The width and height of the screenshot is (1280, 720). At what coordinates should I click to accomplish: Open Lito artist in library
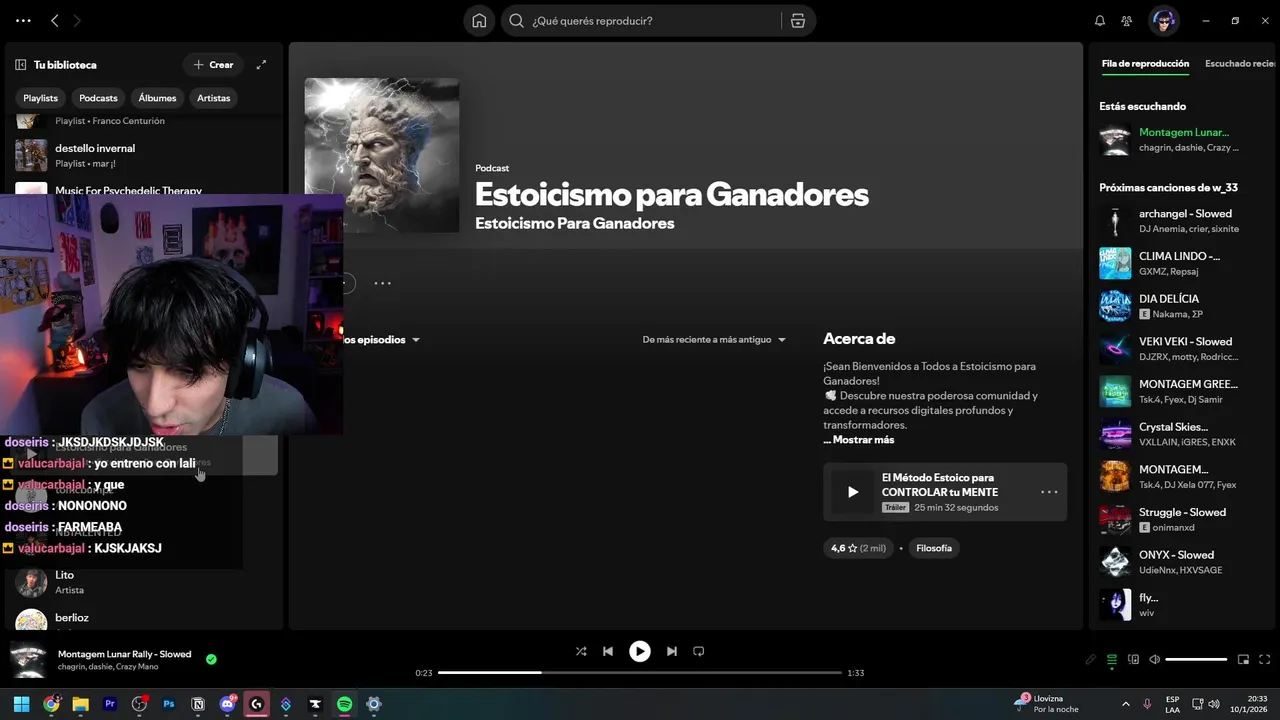[x=145, y=582]
